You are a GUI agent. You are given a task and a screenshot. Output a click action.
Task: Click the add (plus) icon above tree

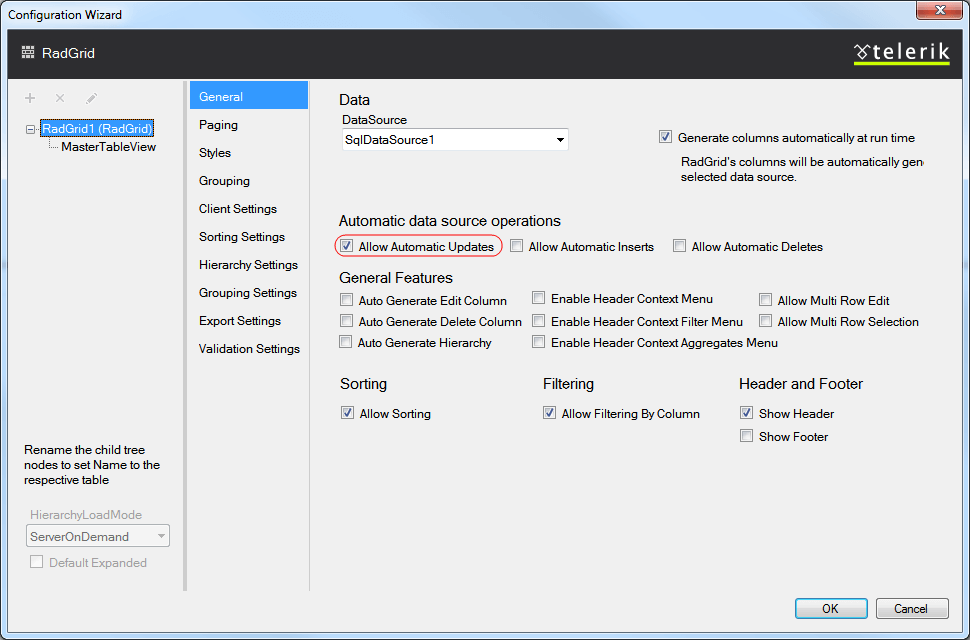30,98
